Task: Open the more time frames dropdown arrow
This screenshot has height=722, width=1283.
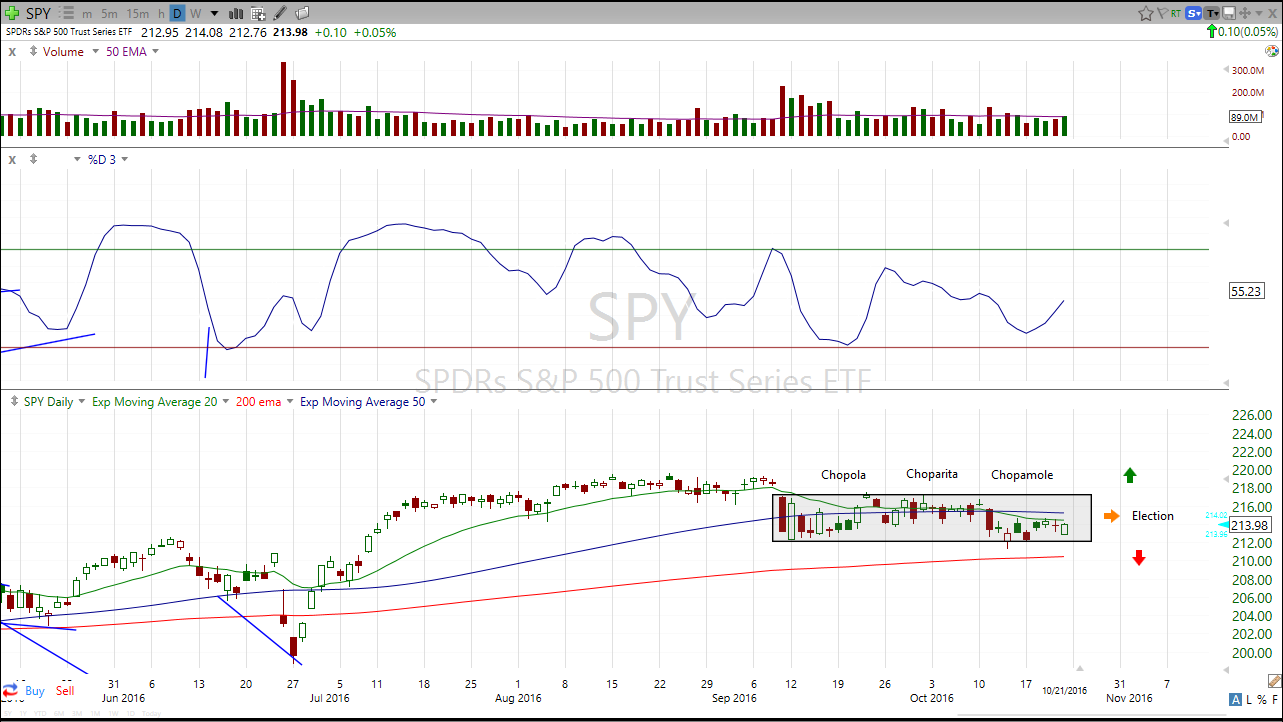Action: click(x=214, y=13)
